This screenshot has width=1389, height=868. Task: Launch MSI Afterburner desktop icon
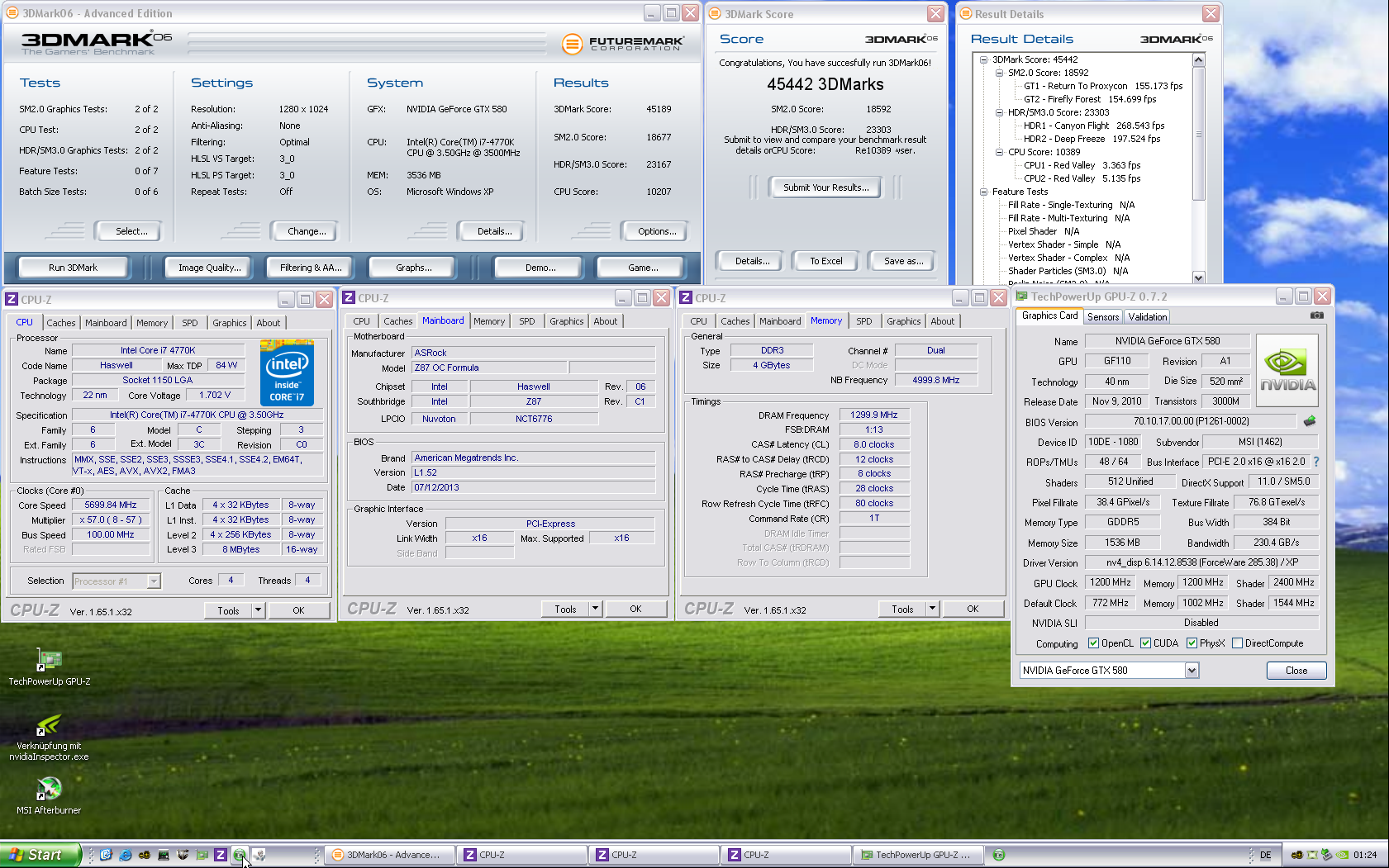coord(49,796)
